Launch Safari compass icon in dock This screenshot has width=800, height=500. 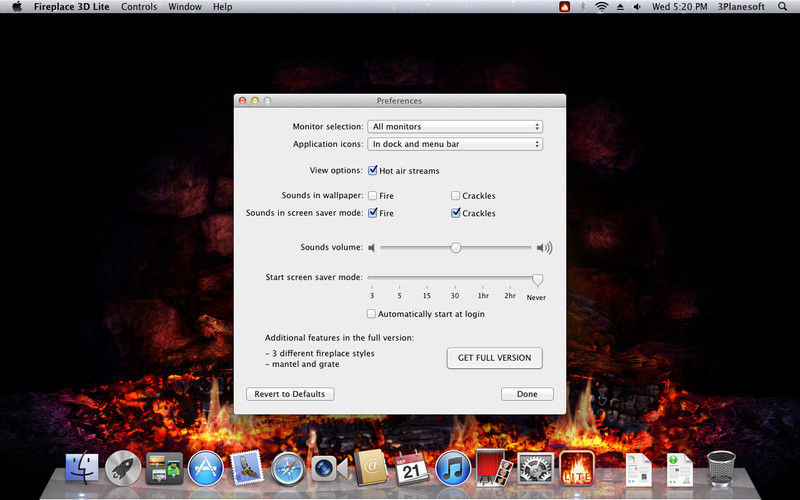(x=288, y=468)
